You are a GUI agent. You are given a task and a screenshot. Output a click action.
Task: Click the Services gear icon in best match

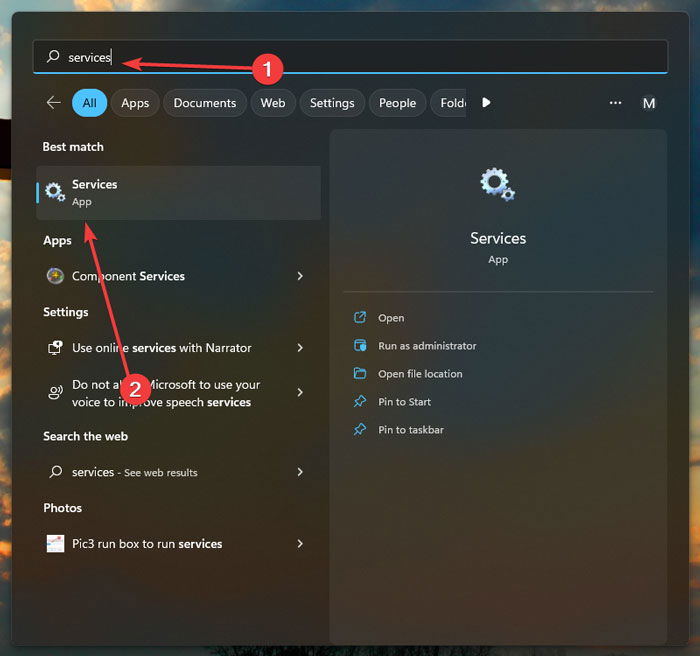click(x=55, y=192)
